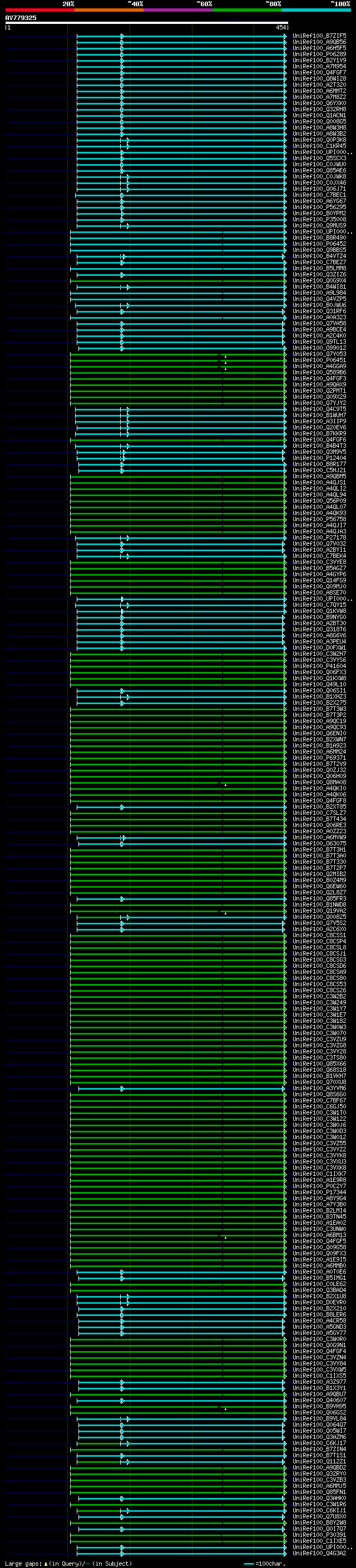Viewport: 356px width, 1568px height.
Task: Select label UniRef100_P06451
Action: 319,360
